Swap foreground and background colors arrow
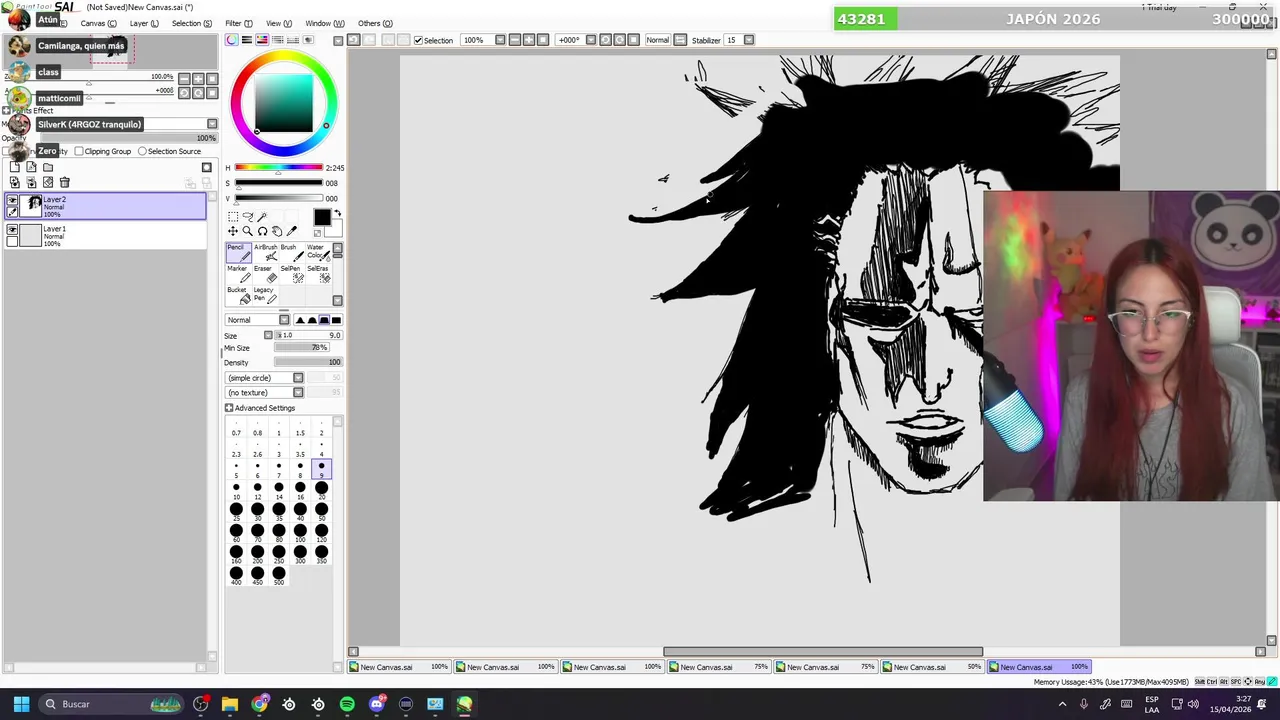The width and height of the screenshot is (1280, 720). [x=337, y=214]
